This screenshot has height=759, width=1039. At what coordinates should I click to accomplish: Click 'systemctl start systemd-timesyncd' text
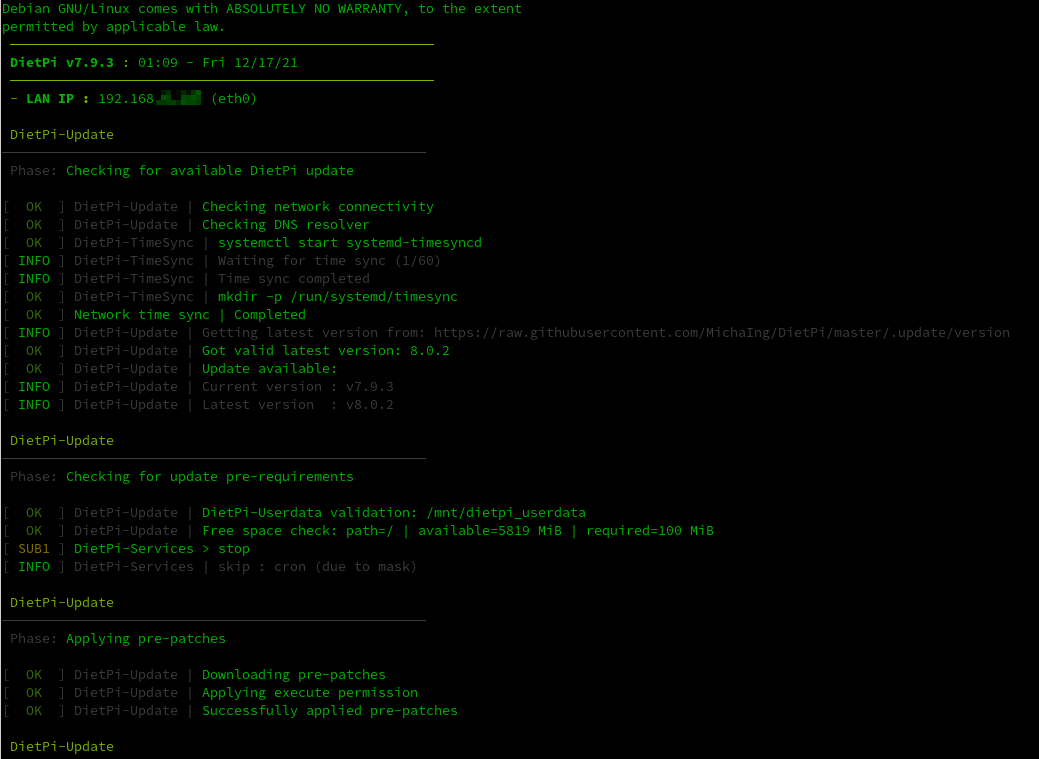click(x=350, y=243)
